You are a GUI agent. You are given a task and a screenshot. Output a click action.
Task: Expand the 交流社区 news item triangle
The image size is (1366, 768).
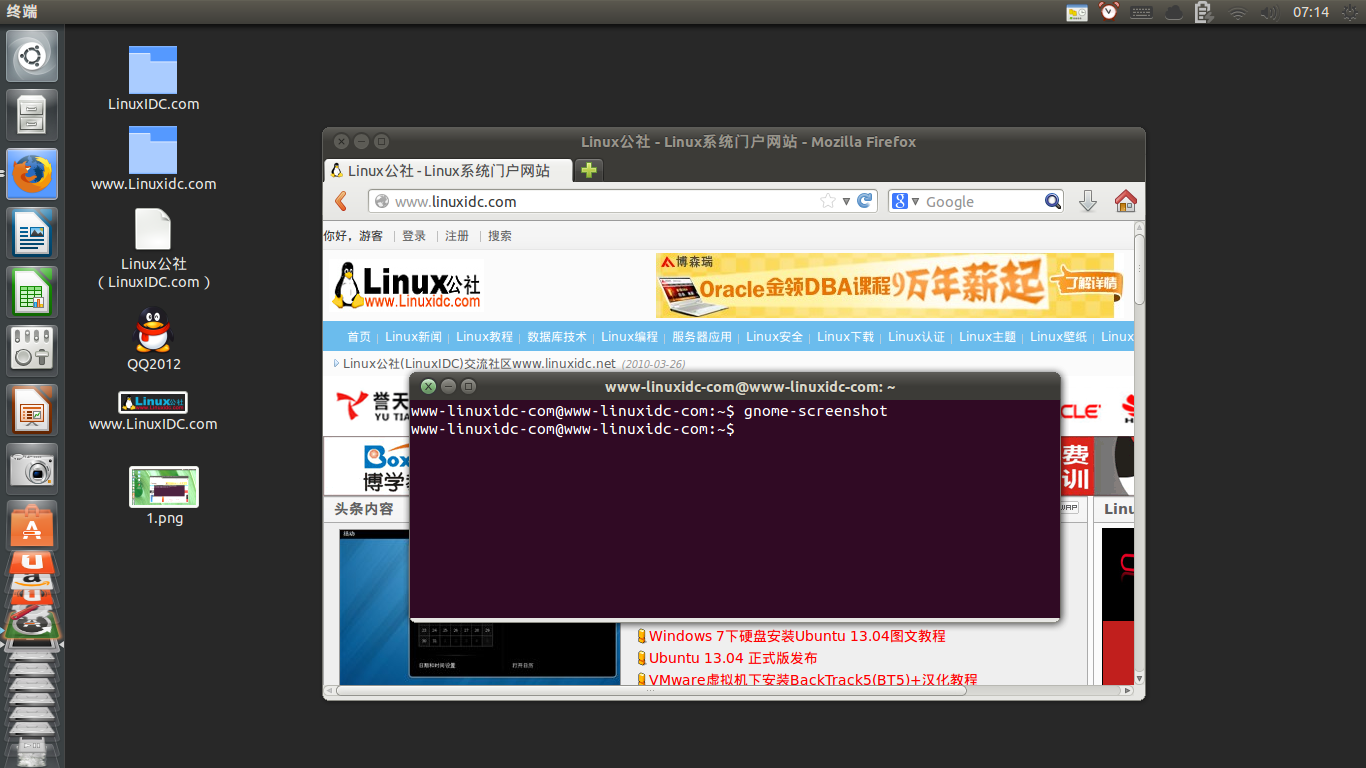(x=335, y=364)
